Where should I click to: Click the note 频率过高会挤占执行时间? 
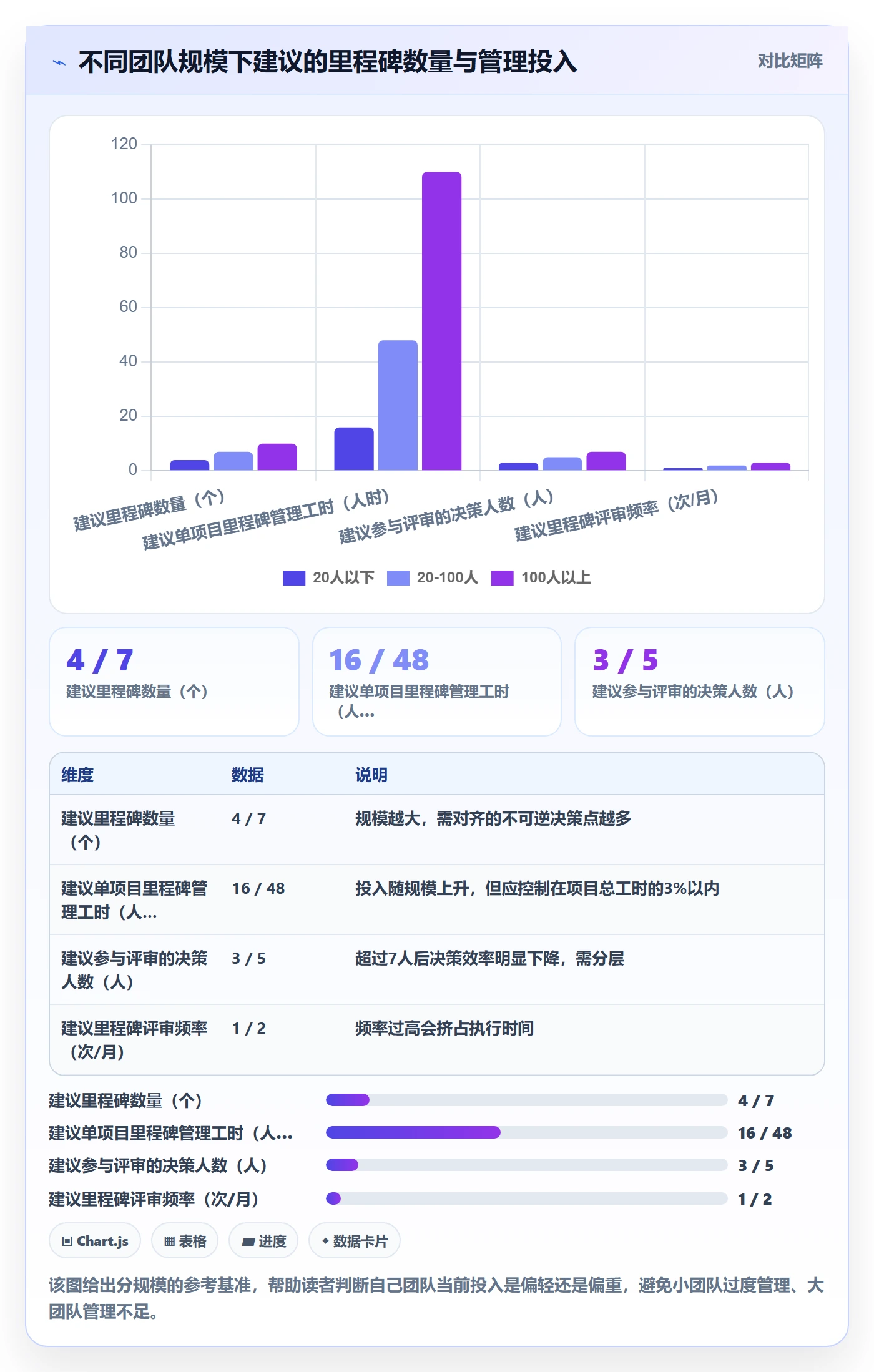click(444, 1028)
